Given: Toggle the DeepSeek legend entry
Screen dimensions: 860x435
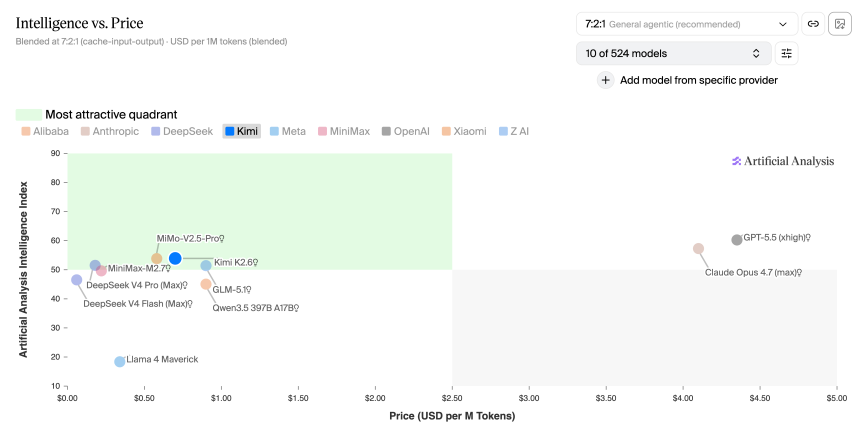Looking at the screenshot, I should click(x=182, y=131).
